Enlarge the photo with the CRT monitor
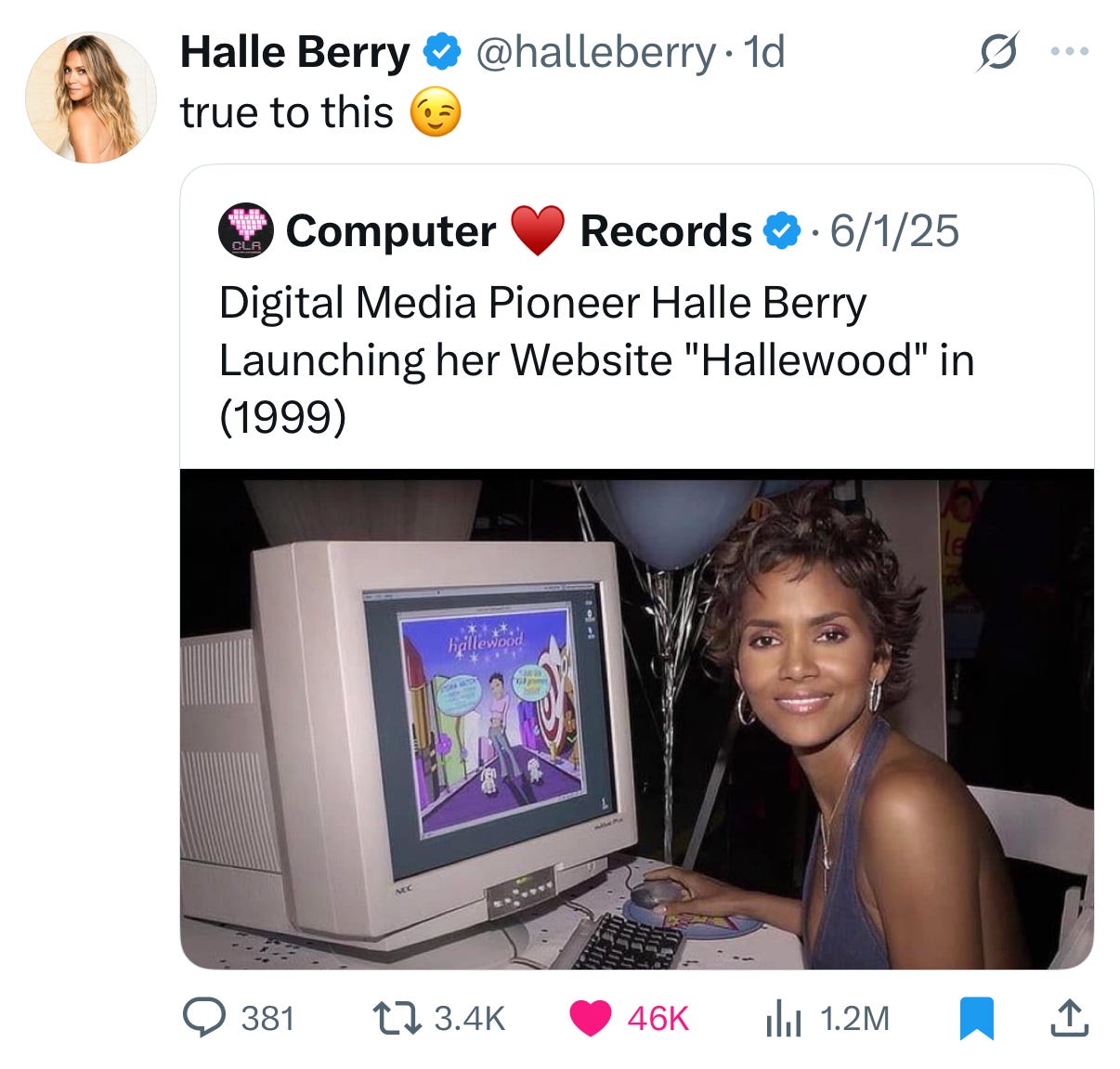Screen dimensions: 1120x1069 637,719
